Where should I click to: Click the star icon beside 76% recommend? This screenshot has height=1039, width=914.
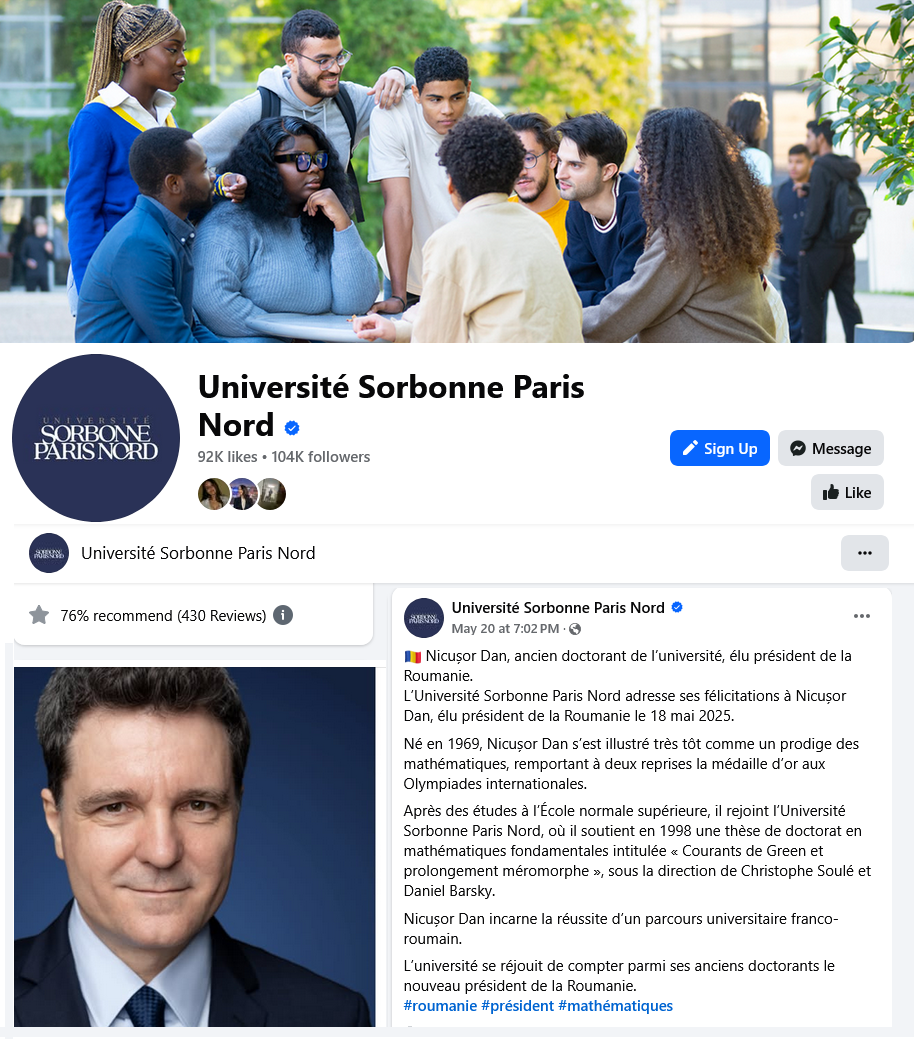(39, 615)
